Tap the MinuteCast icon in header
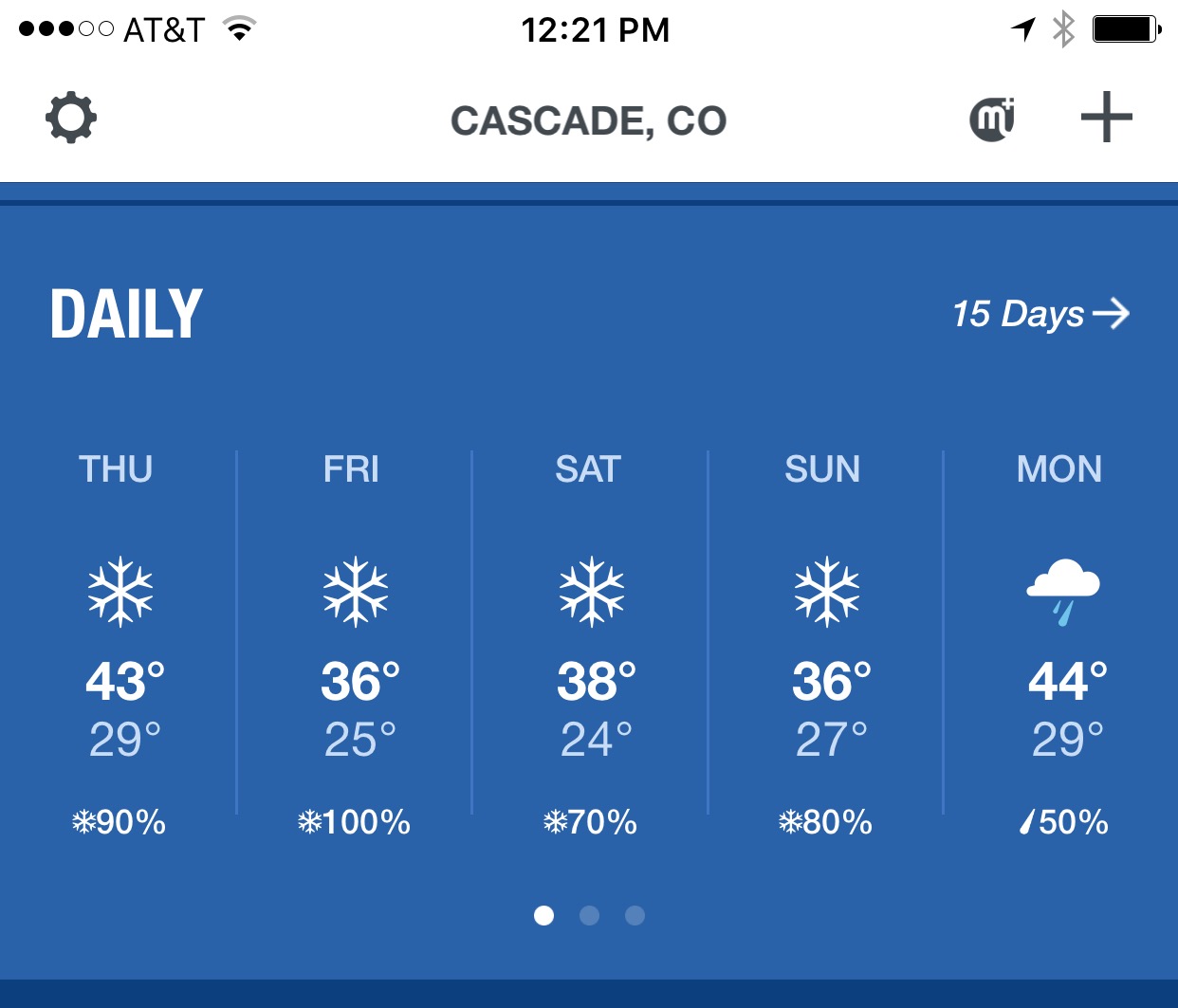The width and height of the screenshot is (1178, 1008). click(x=992, y=119)
